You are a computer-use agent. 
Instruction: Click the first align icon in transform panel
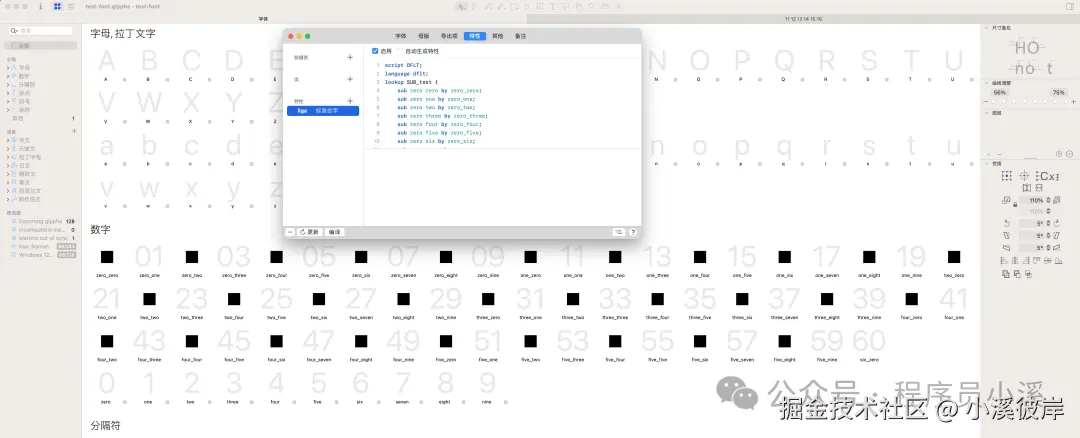1004,260
